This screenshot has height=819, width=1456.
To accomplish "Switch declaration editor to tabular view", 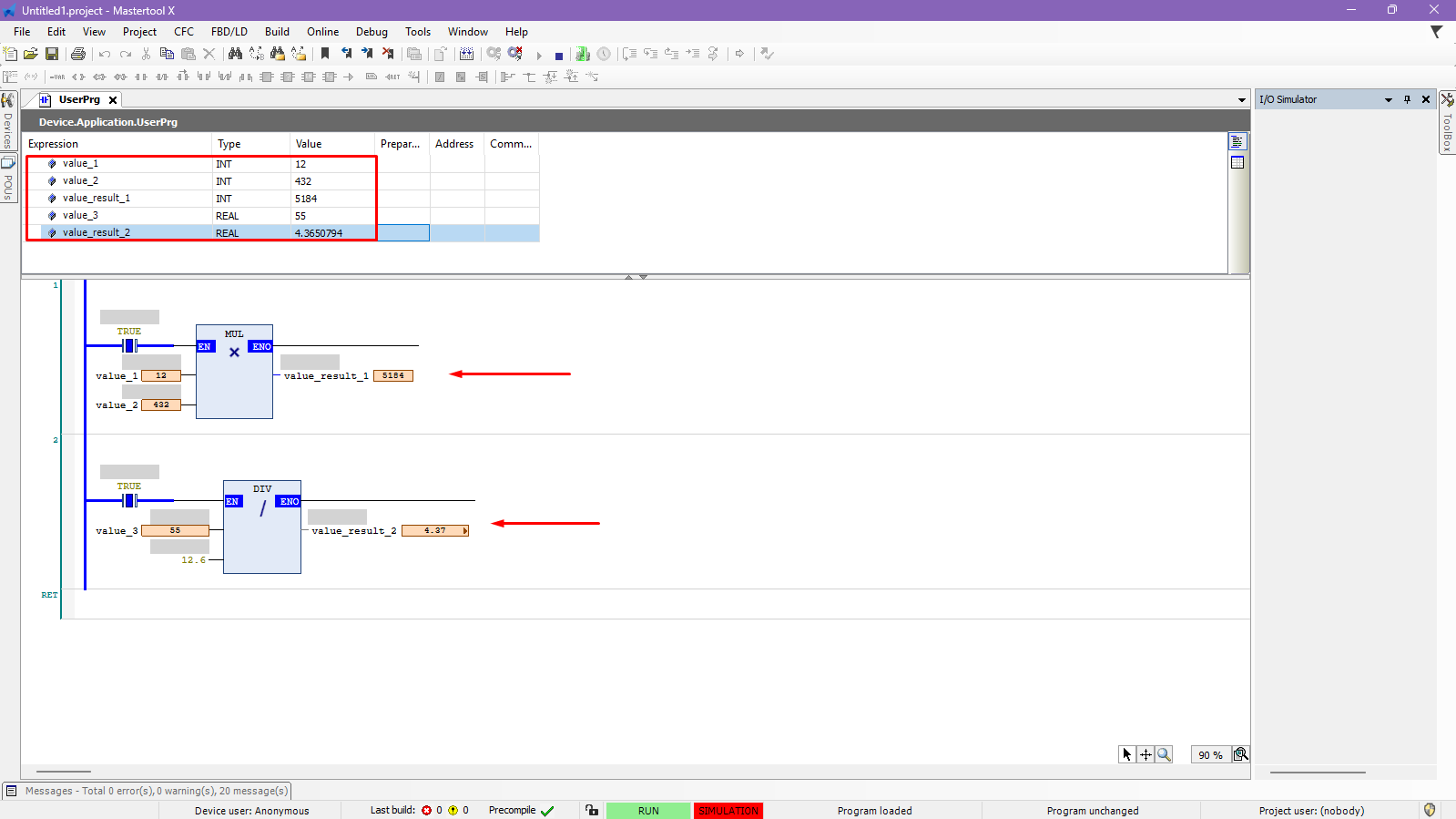I will click(x=1237, y=162).
